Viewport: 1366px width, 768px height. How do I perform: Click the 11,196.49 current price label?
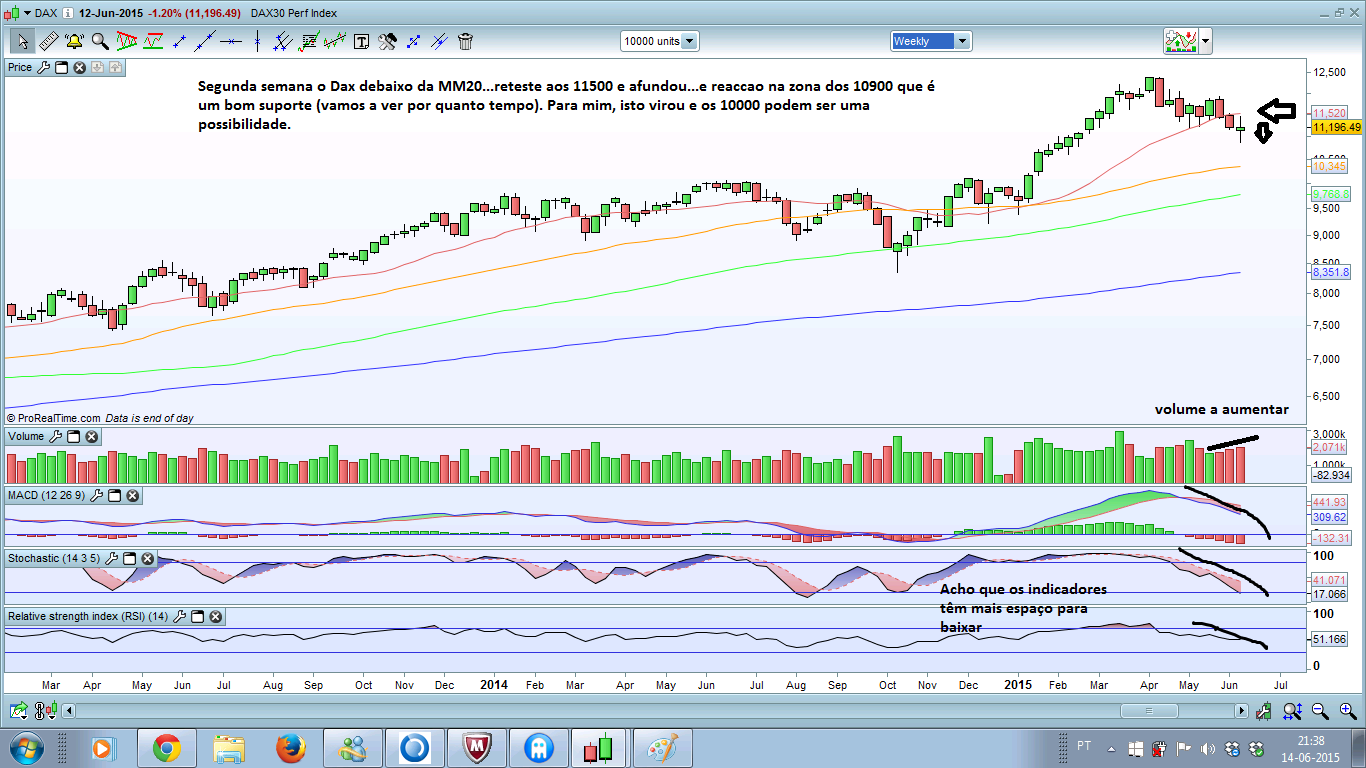click(1335, 127)
